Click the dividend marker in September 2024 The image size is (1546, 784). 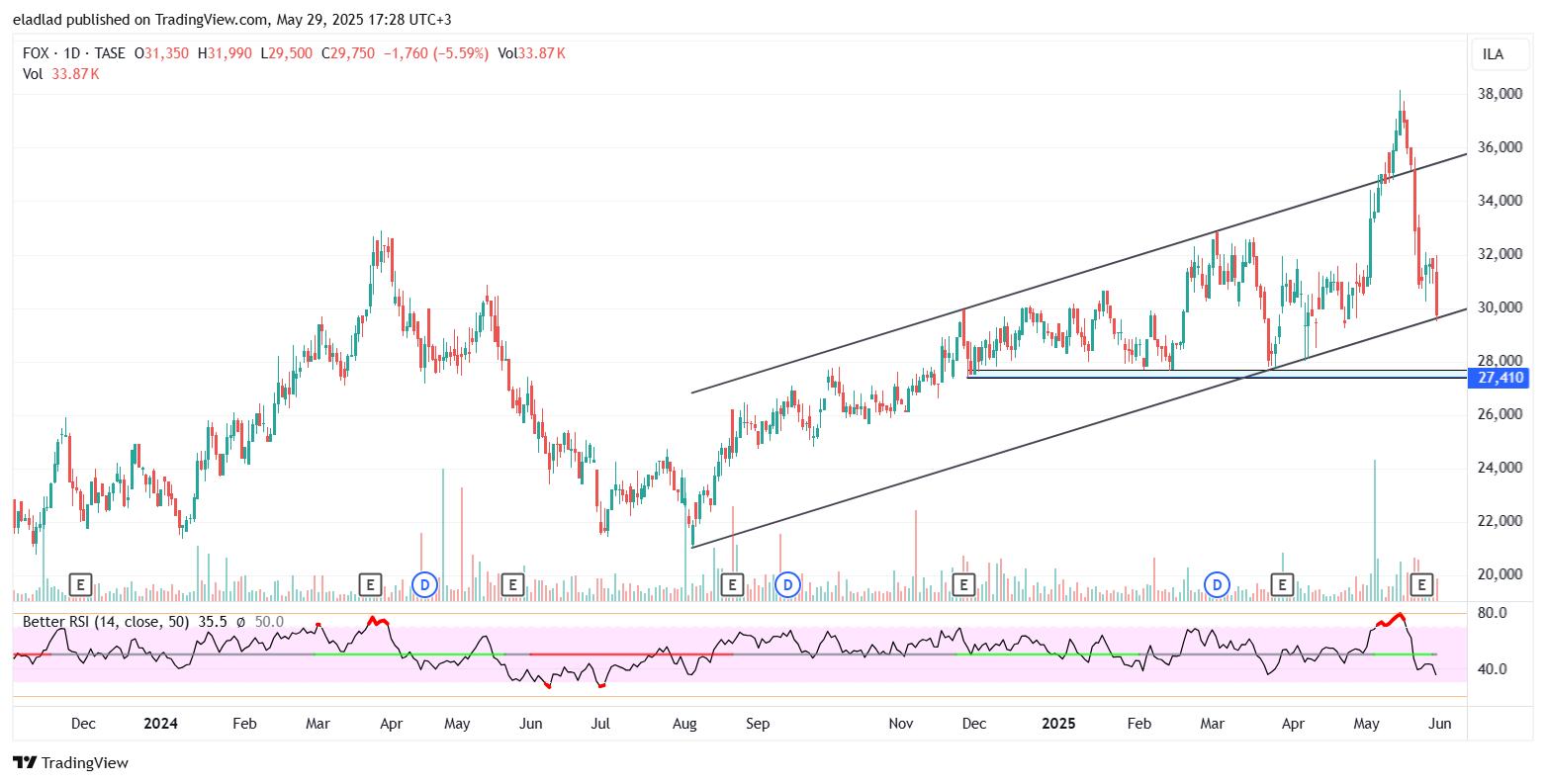pos(787,584)
